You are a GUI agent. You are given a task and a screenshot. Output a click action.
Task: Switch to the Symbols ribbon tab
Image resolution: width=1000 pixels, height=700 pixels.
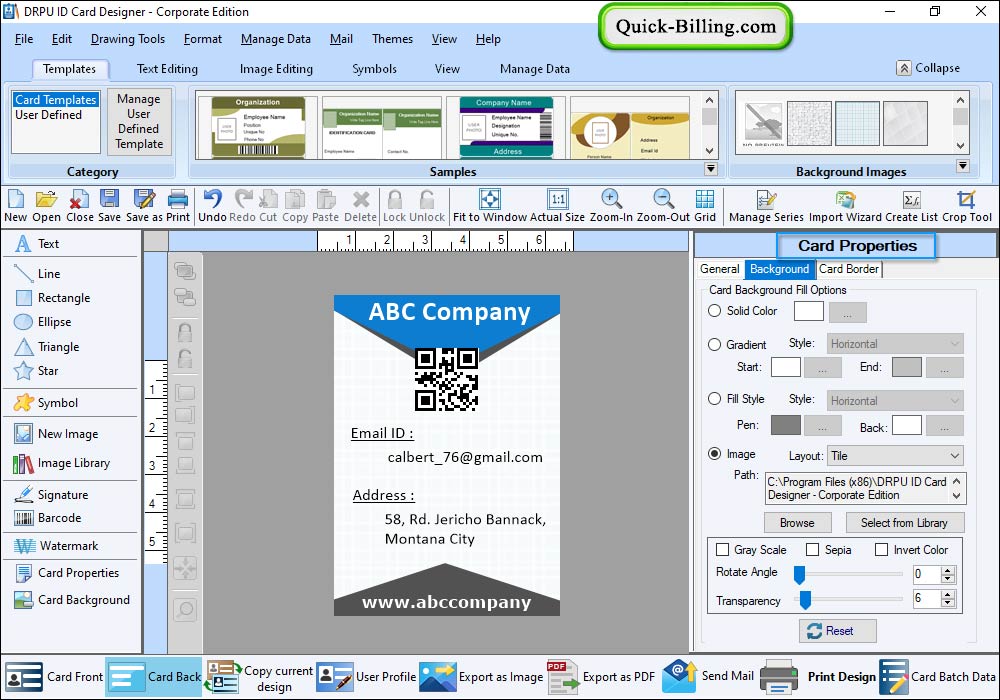(374, 69)
